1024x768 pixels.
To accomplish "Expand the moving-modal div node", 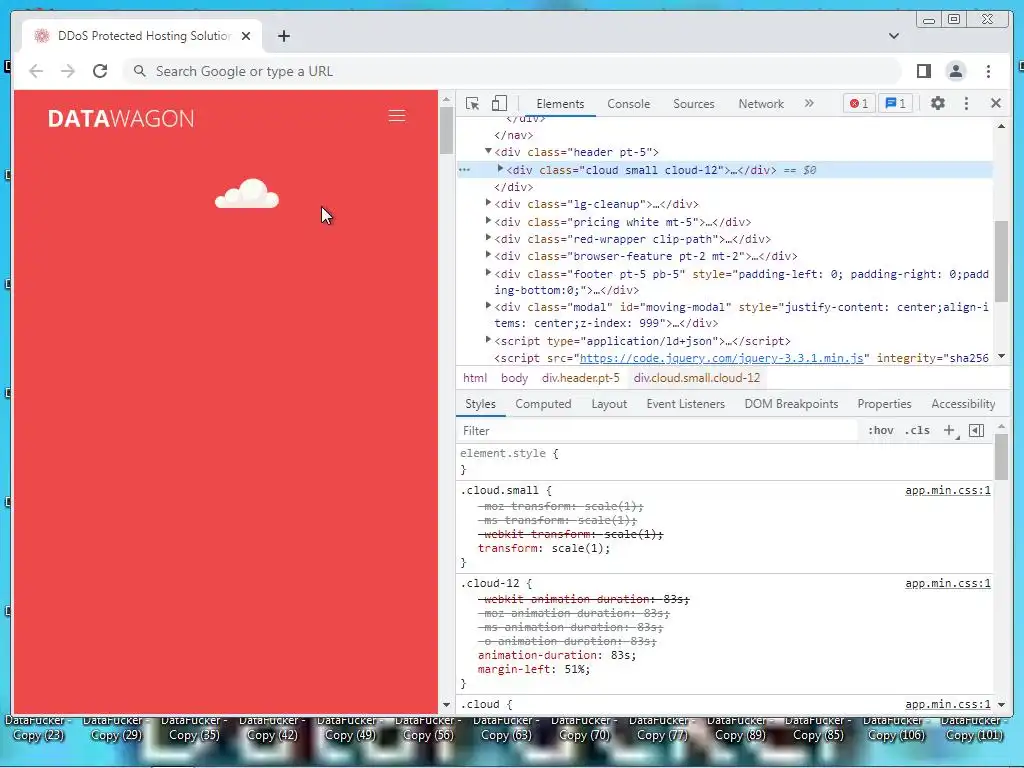I will click(x=488, y=306).
